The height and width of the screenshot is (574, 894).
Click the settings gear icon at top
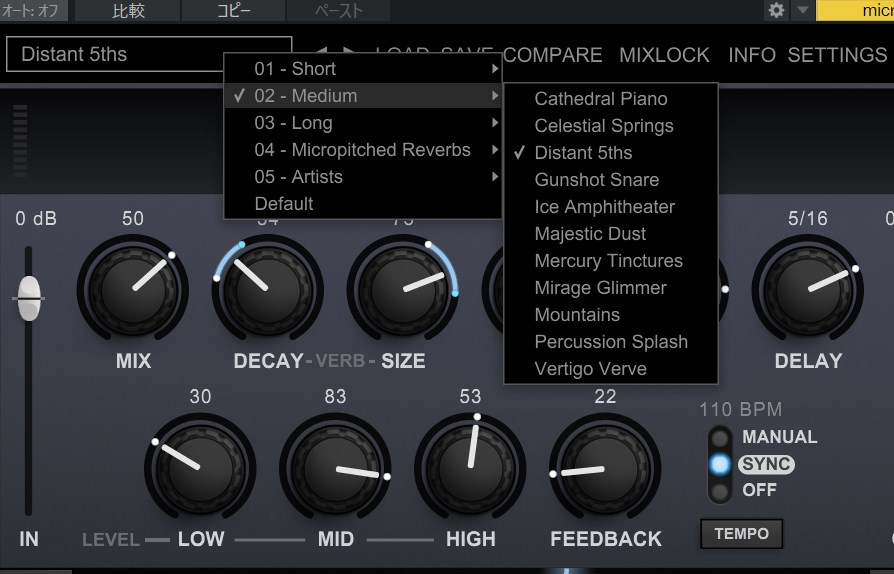776,11
